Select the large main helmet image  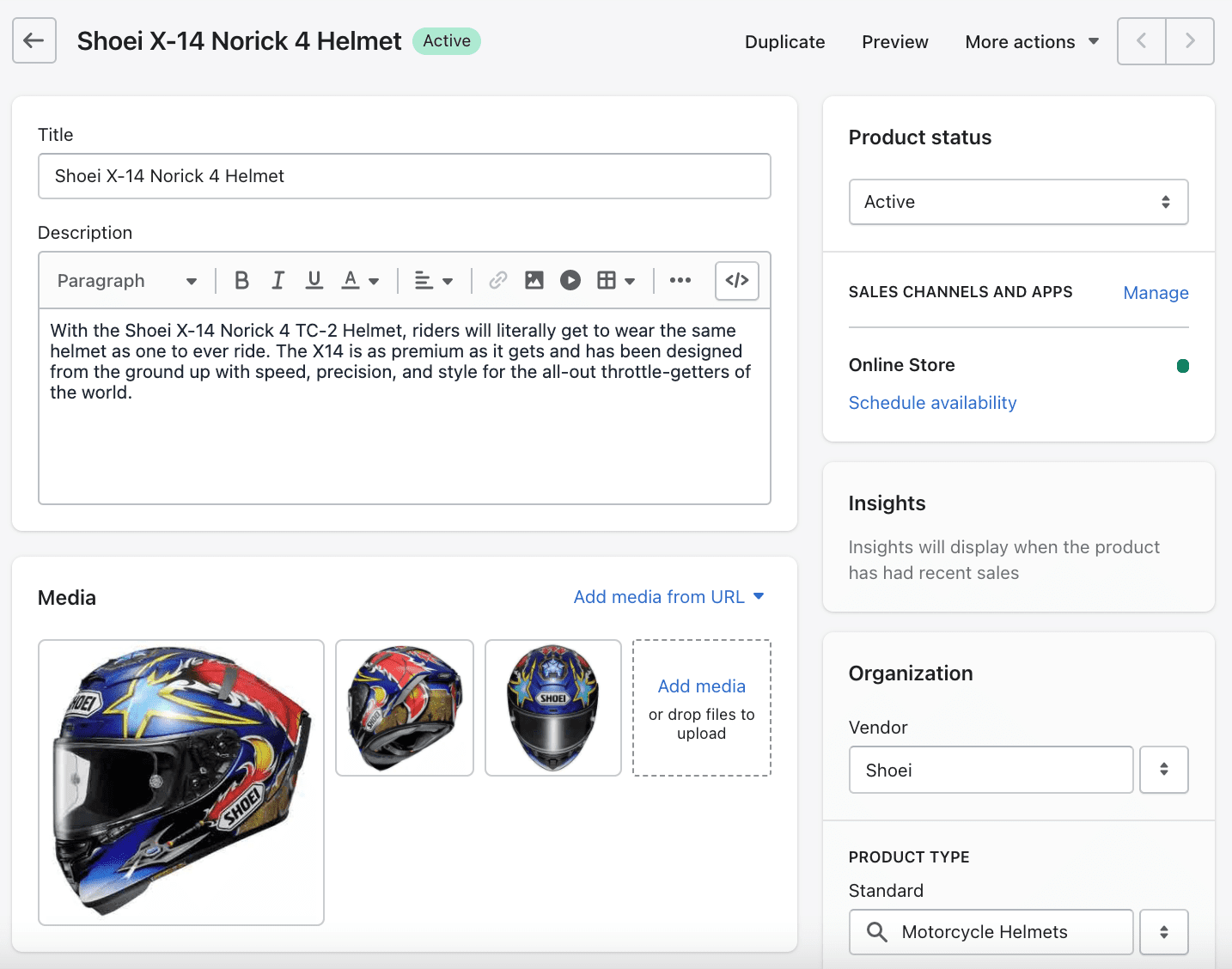click(x=181, y=783)
